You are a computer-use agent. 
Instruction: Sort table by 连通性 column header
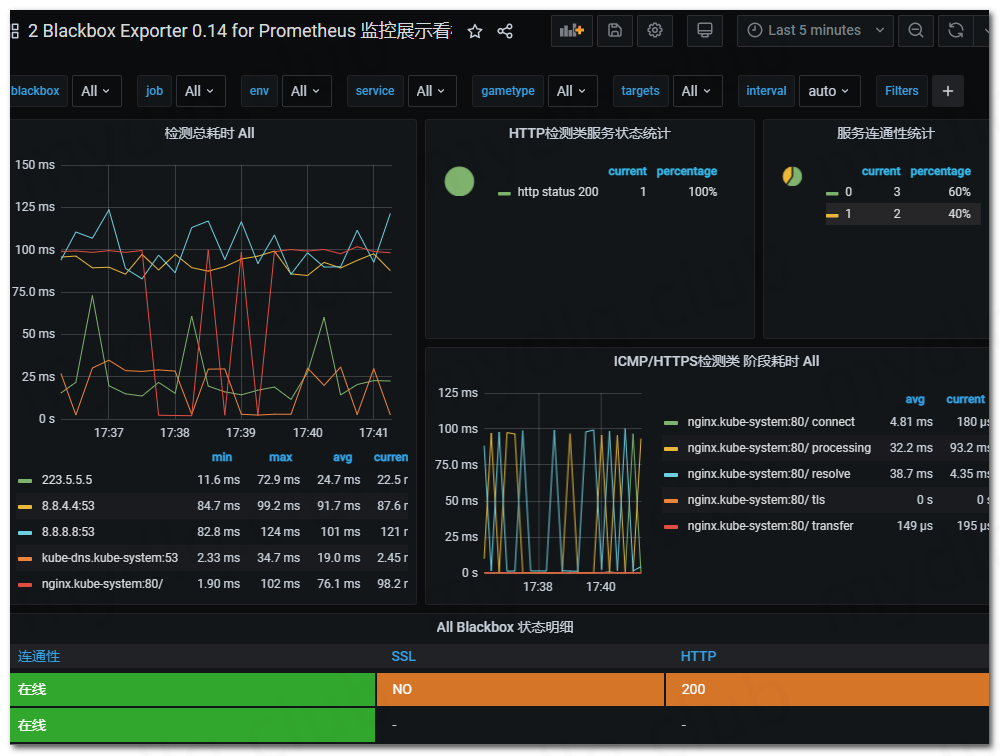39,656
